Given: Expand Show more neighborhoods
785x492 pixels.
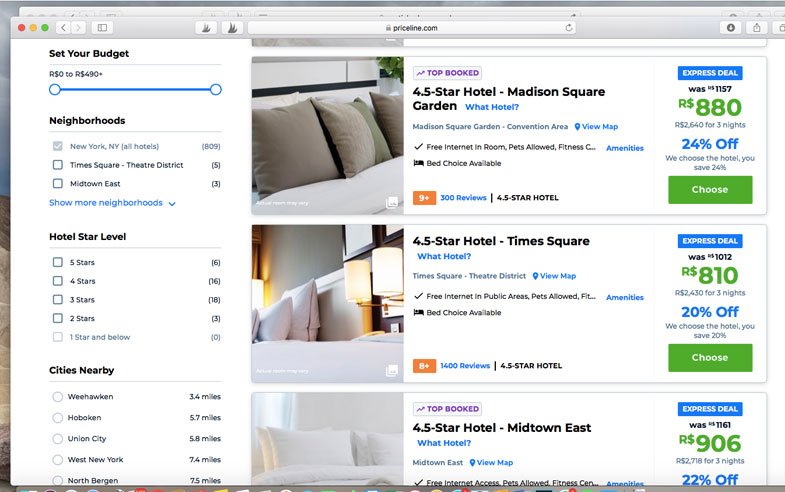Looking at the screenshot, I should coord(112,203).
